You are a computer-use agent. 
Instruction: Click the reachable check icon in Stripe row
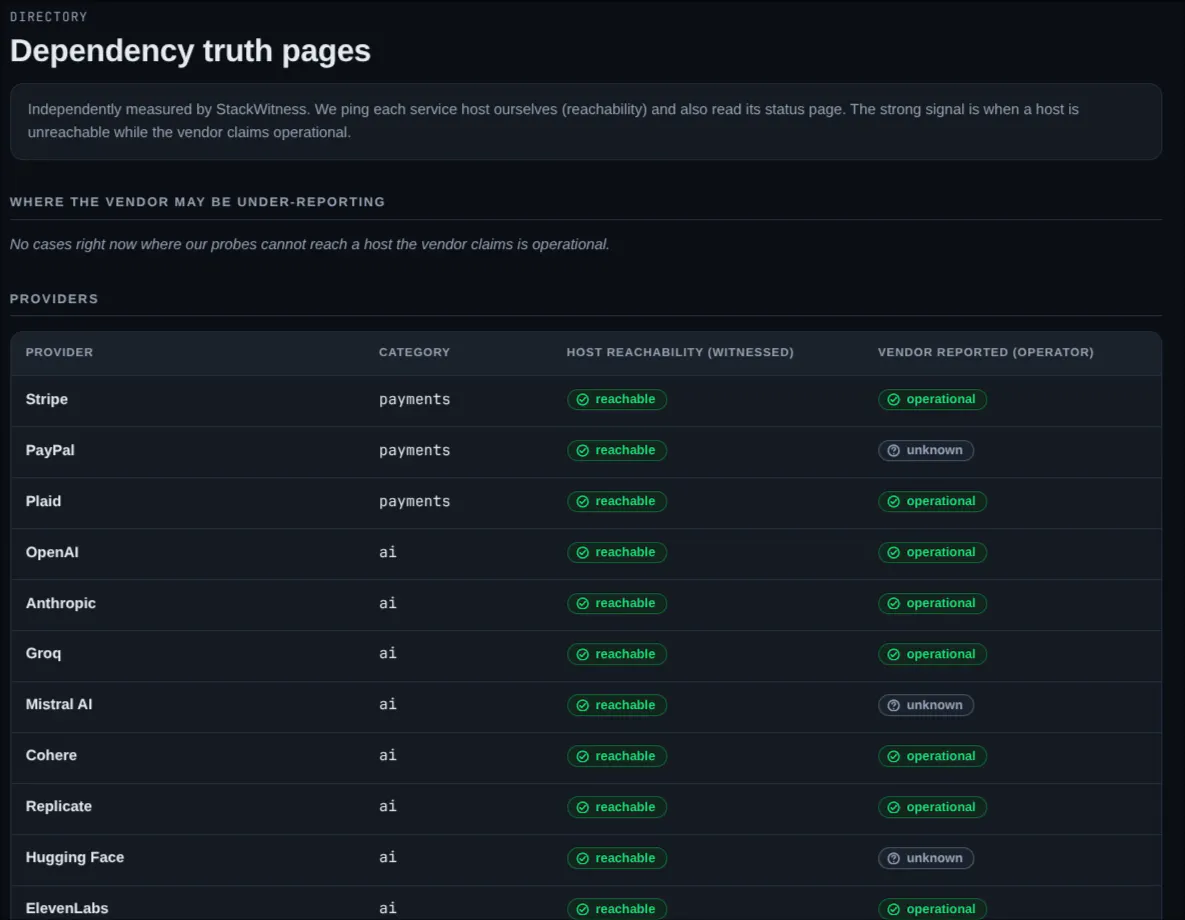(583, 400)
